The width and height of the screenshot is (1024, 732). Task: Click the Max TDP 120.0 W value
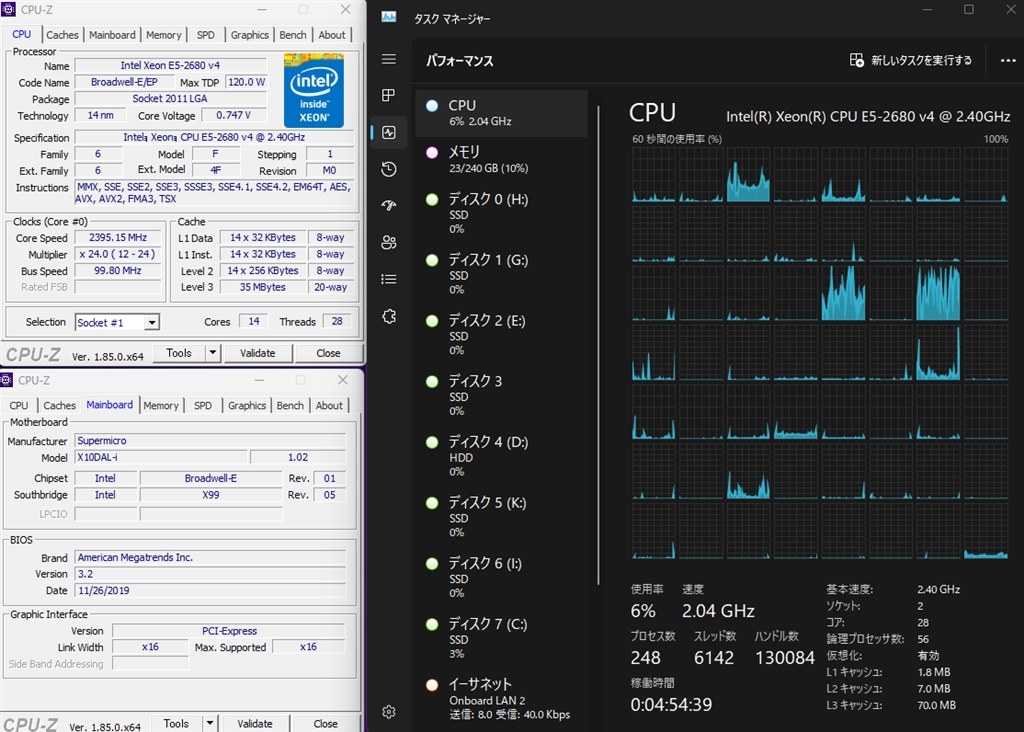pos(246,82)
